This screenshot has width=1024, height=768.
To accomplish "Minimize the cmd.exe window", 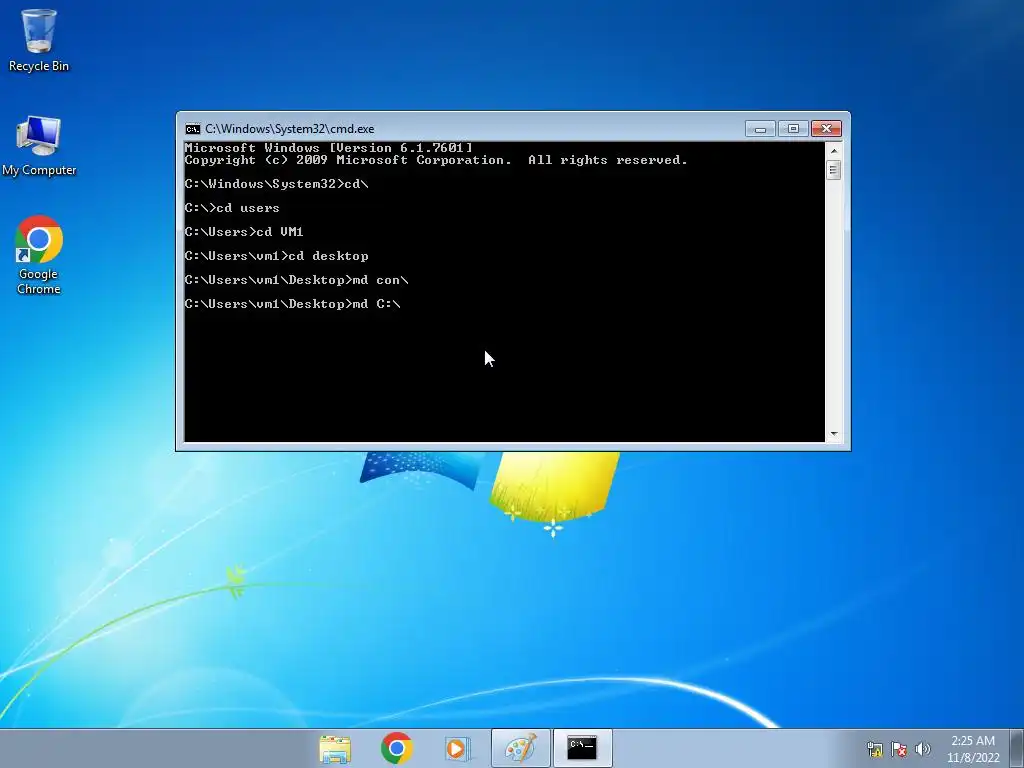I will pos(760,129).
